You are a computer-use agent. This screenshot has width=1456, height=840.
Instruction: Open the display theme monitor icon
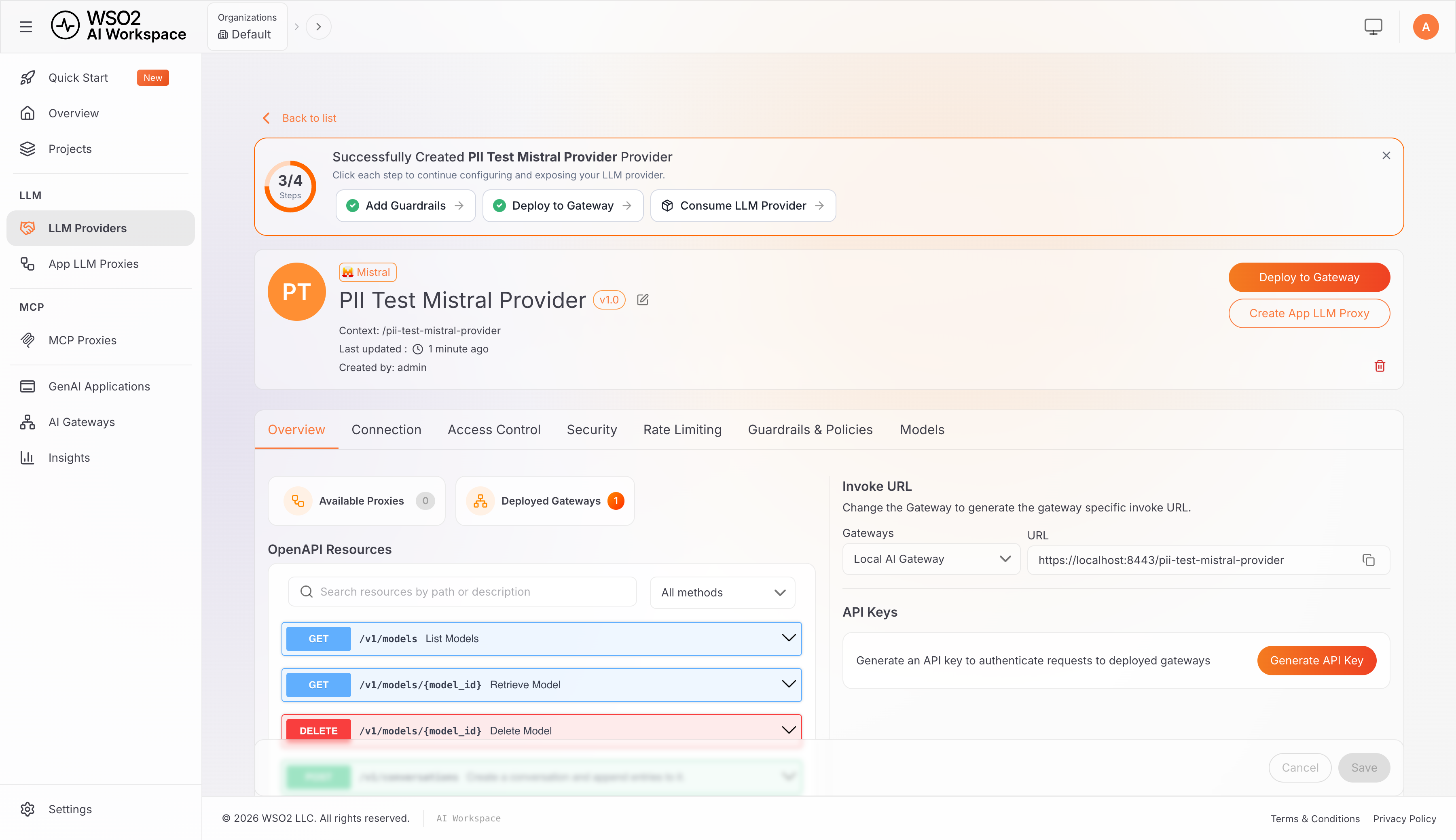tap(1373, 27)
